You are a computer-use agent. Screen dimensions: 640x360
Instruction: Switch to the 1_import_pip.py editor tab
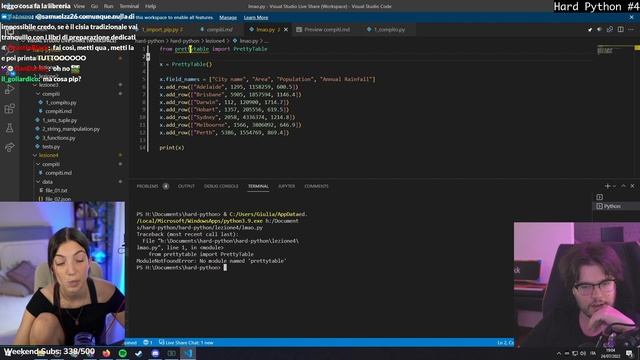(162, 29)
